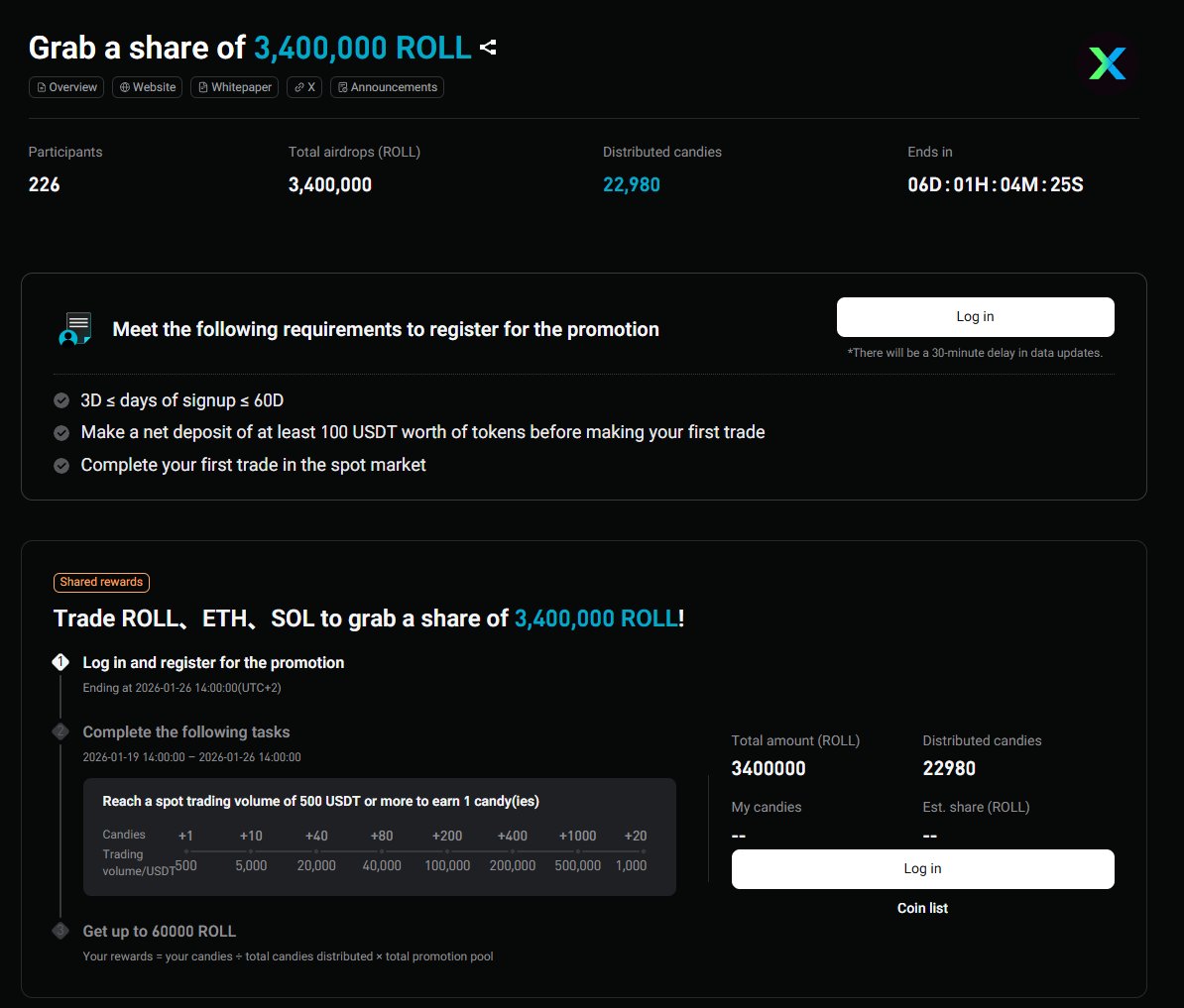Click the +400 candies tier label
1184x1008 pixels.
tap(512, 836)
